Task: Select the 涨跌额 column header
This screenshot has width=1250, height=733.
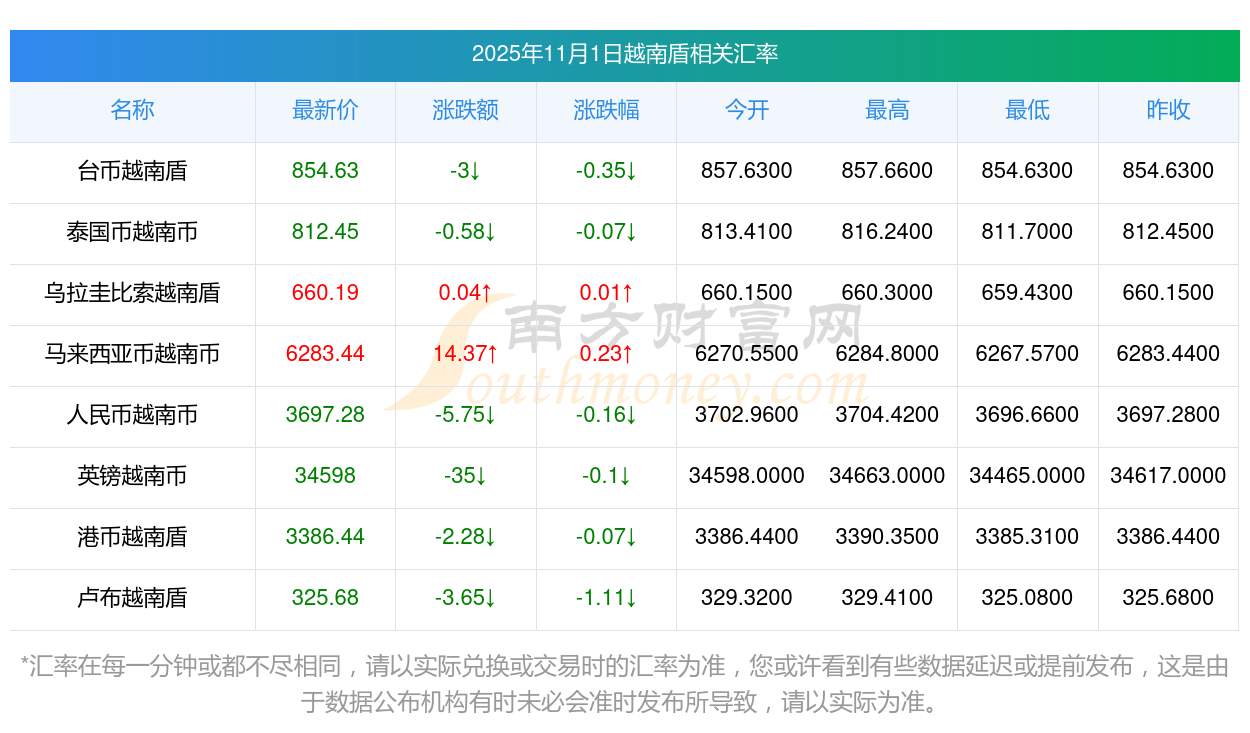Action: (x=466, y=110)
